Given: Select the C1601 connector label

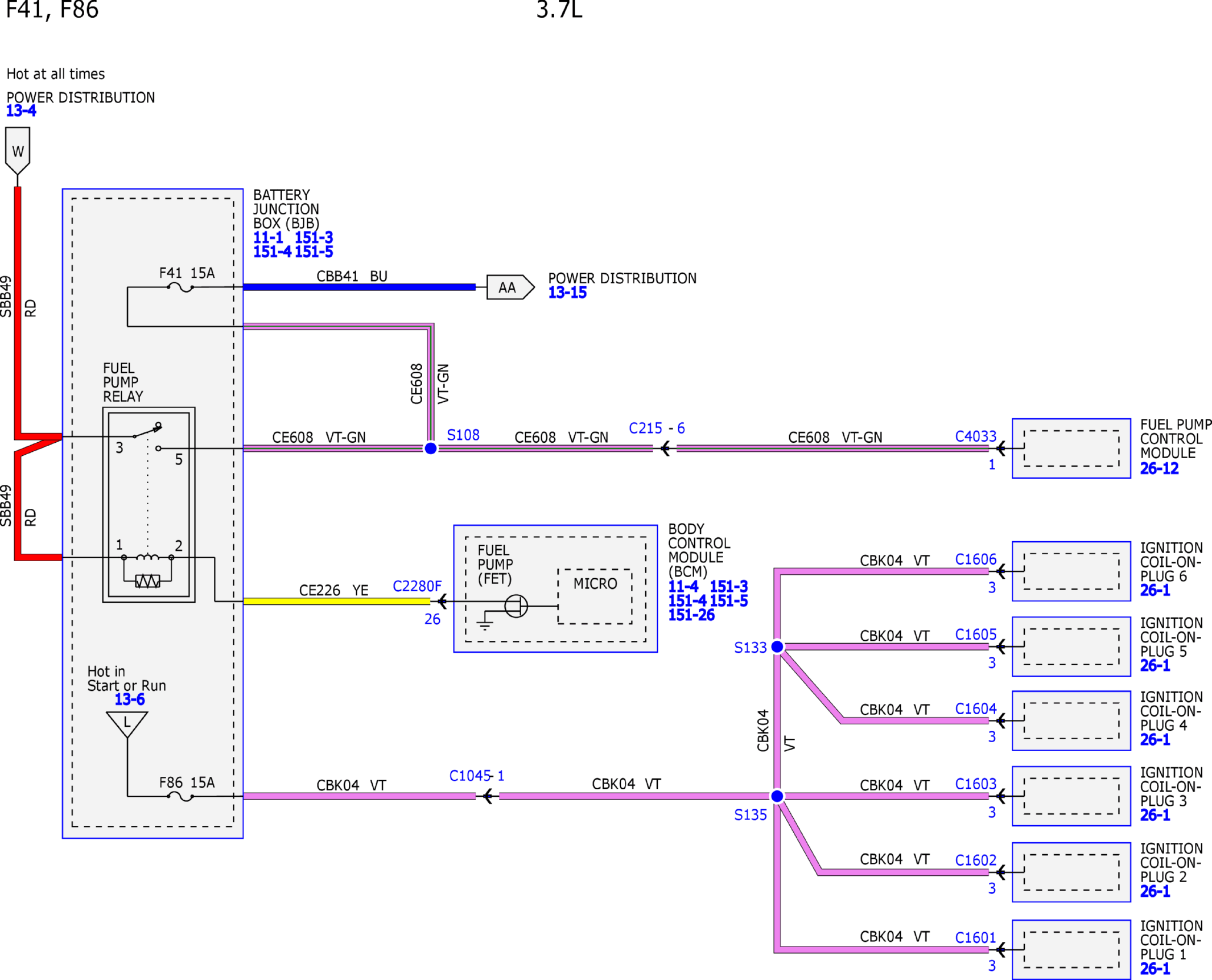Looking at the screenshot, I should (x=975, y=937).
